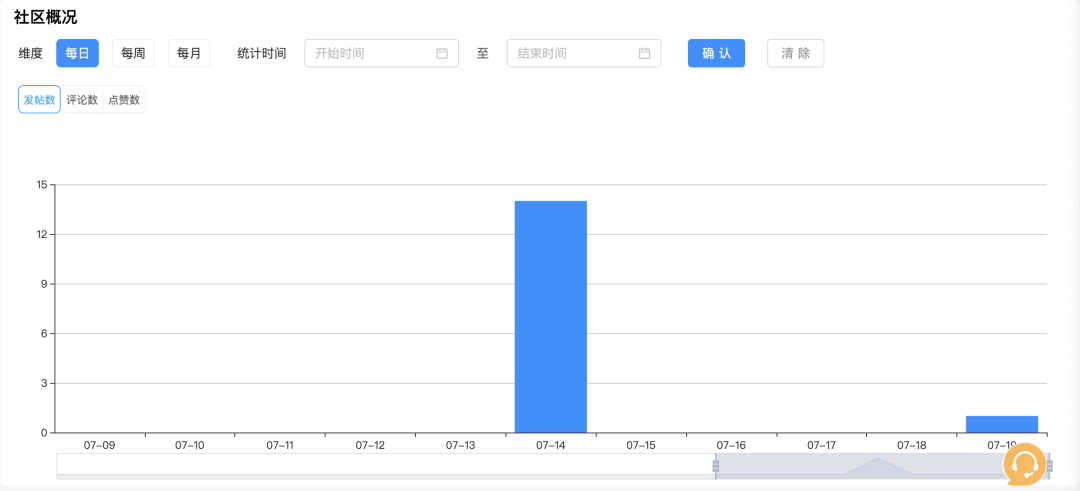Switch to the 点赞数 tab

point(124,99)
